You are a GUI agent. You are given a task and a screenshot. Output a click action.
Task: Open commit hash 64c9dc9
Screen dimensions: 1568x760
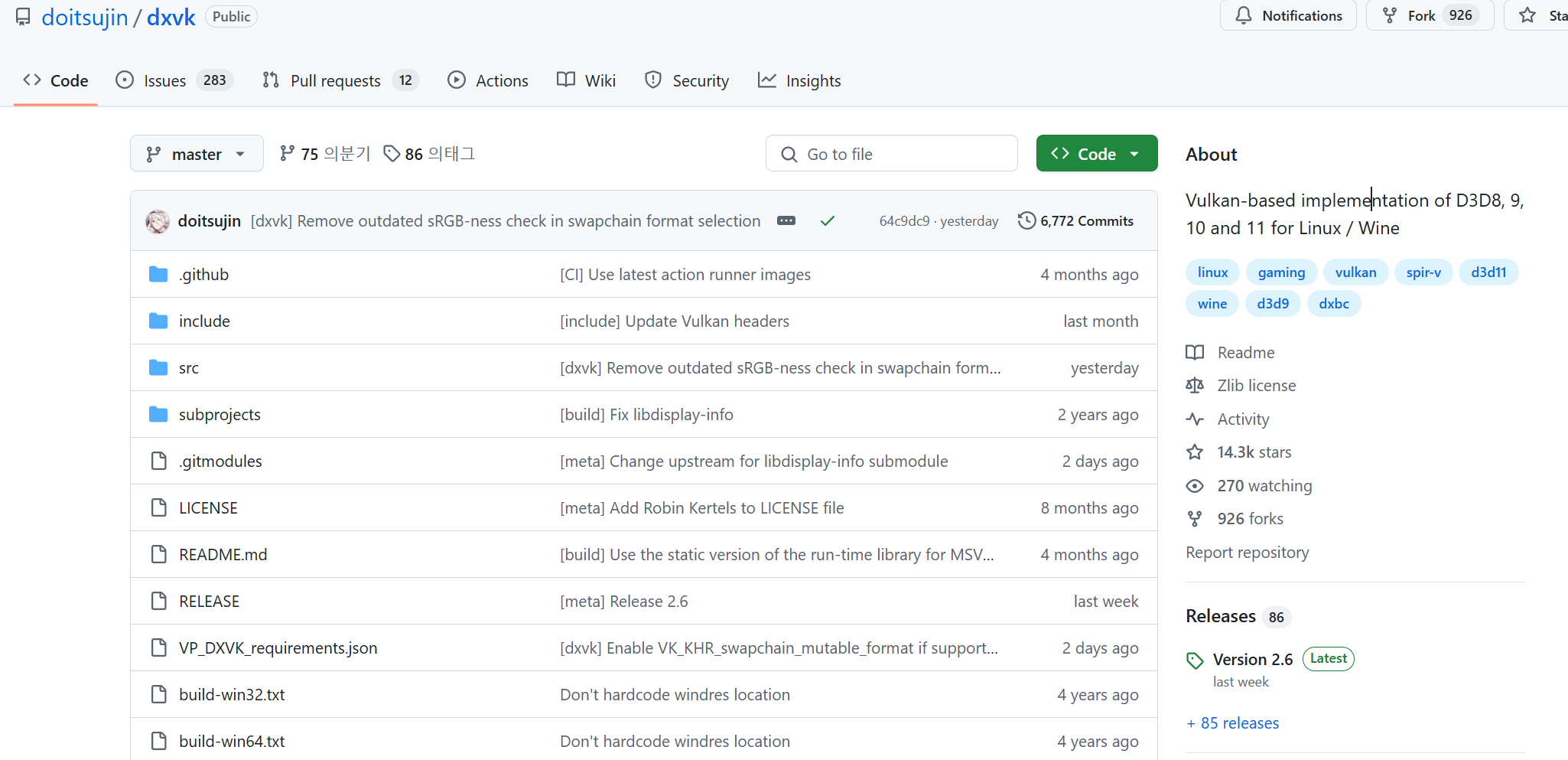905,221
